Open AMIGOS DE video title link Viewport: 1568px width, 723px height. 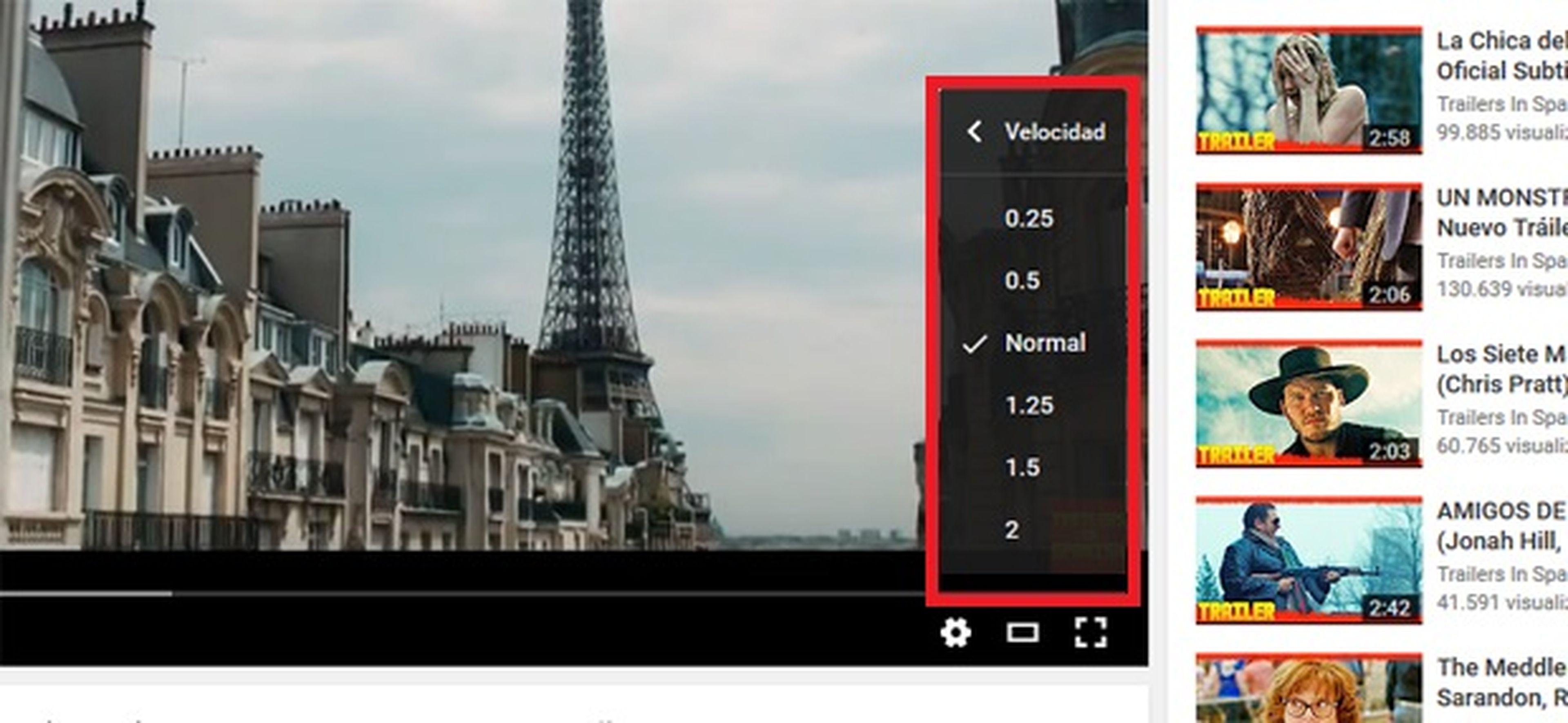tap(1502, 526)
